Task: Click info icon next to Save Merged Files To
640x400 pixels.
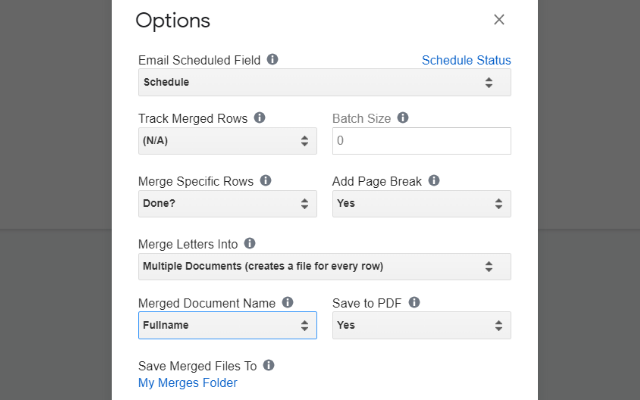Action: pos(269,366)
